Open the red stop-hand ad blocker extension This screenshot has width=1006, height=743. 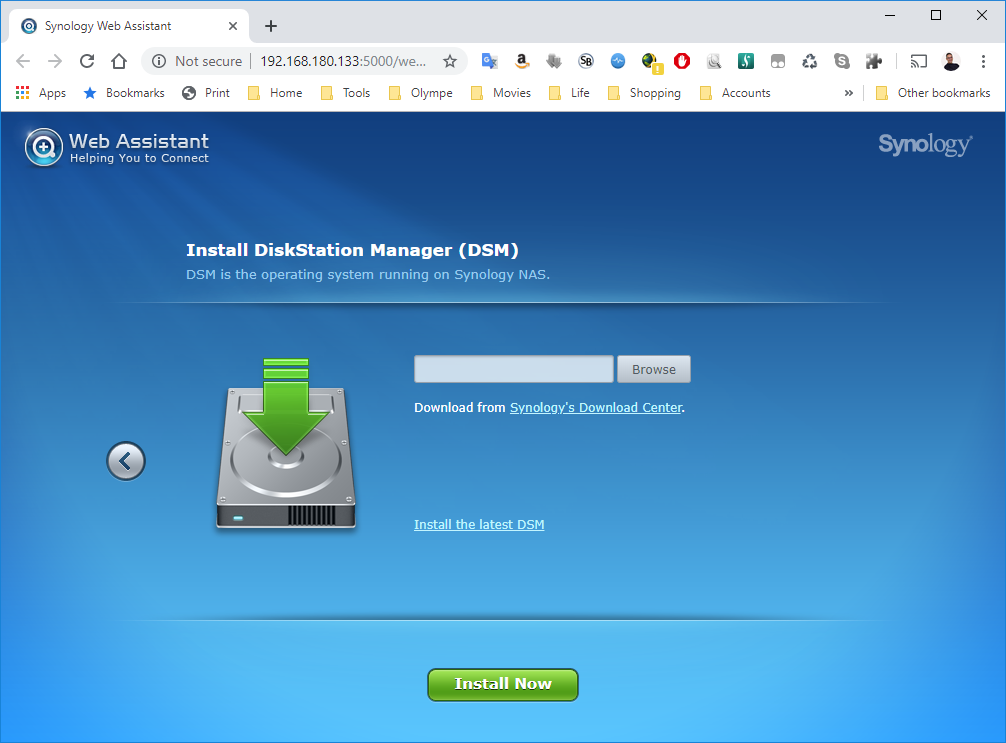(x=682, y=61)
